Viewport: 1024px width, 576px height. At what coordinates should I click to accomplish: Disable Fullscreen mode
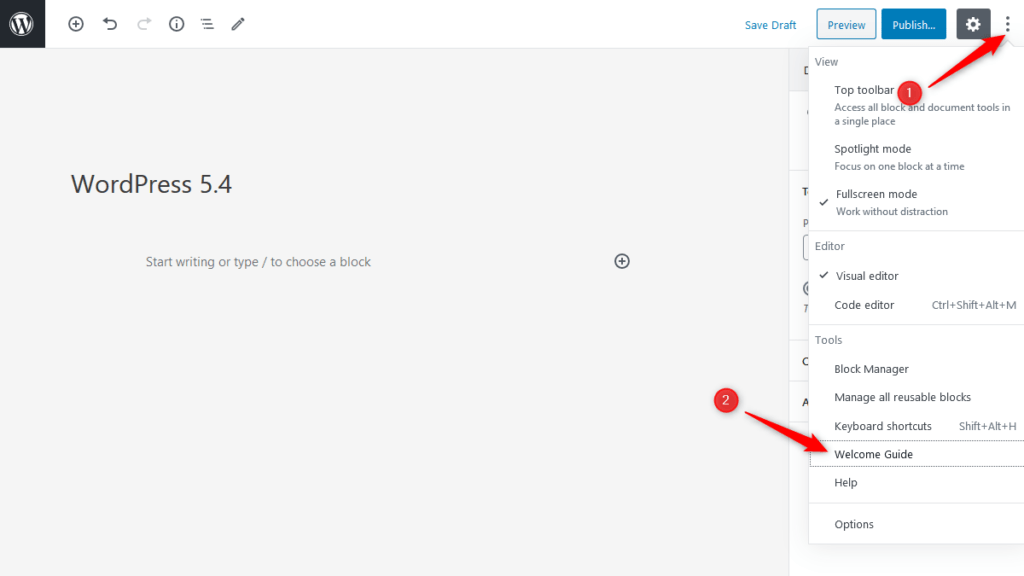pyautogui.click(x=916, y=202)
